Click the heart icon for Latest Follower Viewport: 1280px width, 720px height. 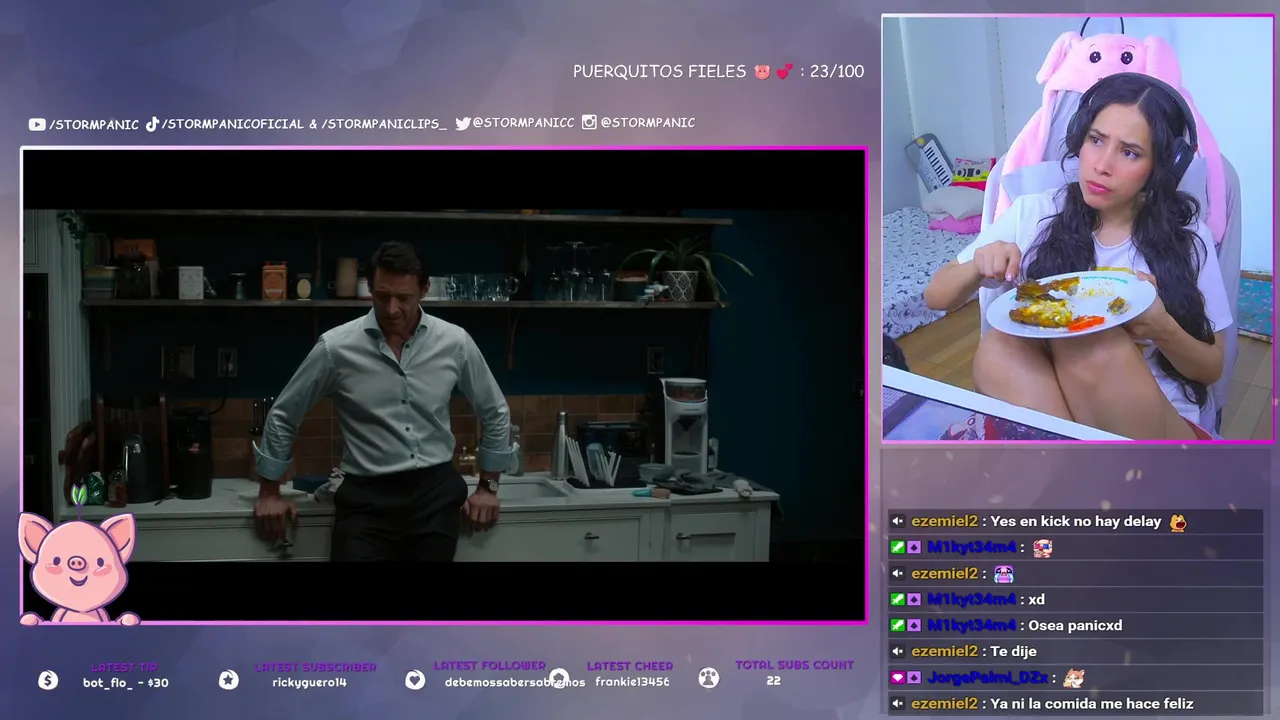415,680
